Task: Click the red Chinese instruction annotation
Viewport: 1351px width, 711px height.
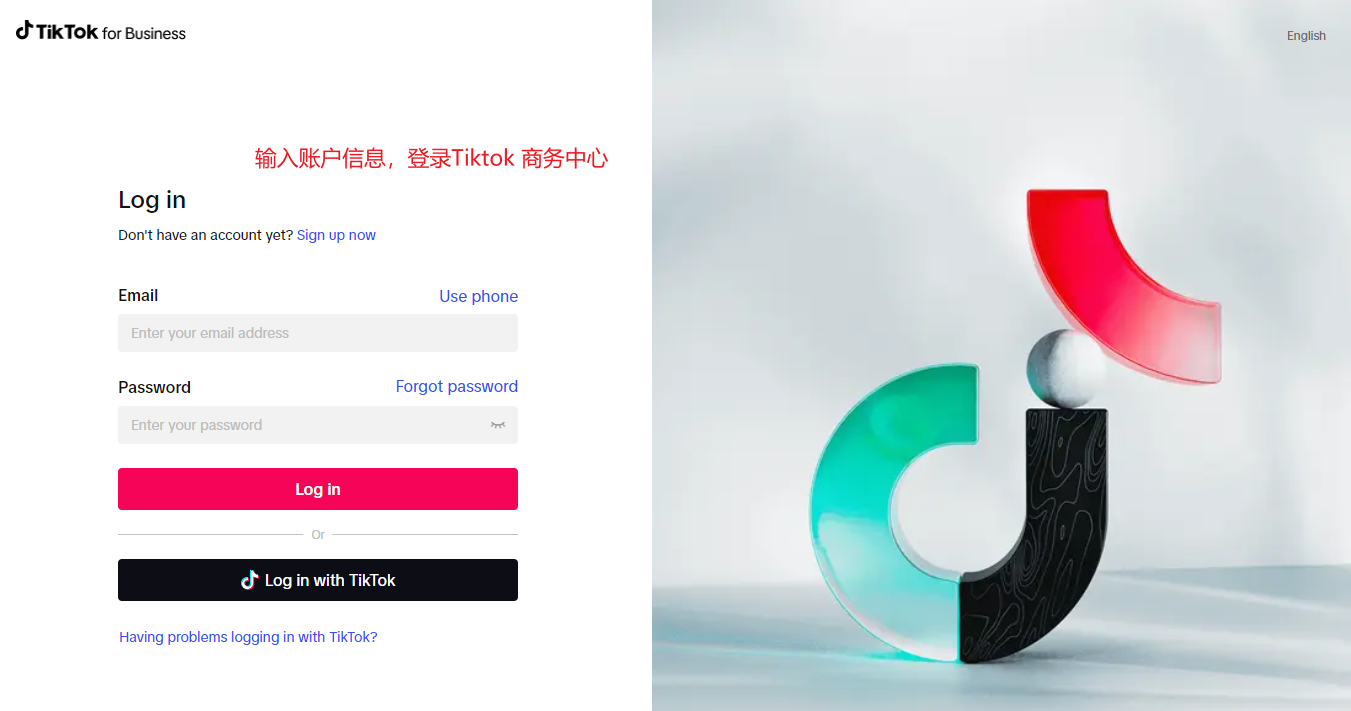Action: pos(431,158)
